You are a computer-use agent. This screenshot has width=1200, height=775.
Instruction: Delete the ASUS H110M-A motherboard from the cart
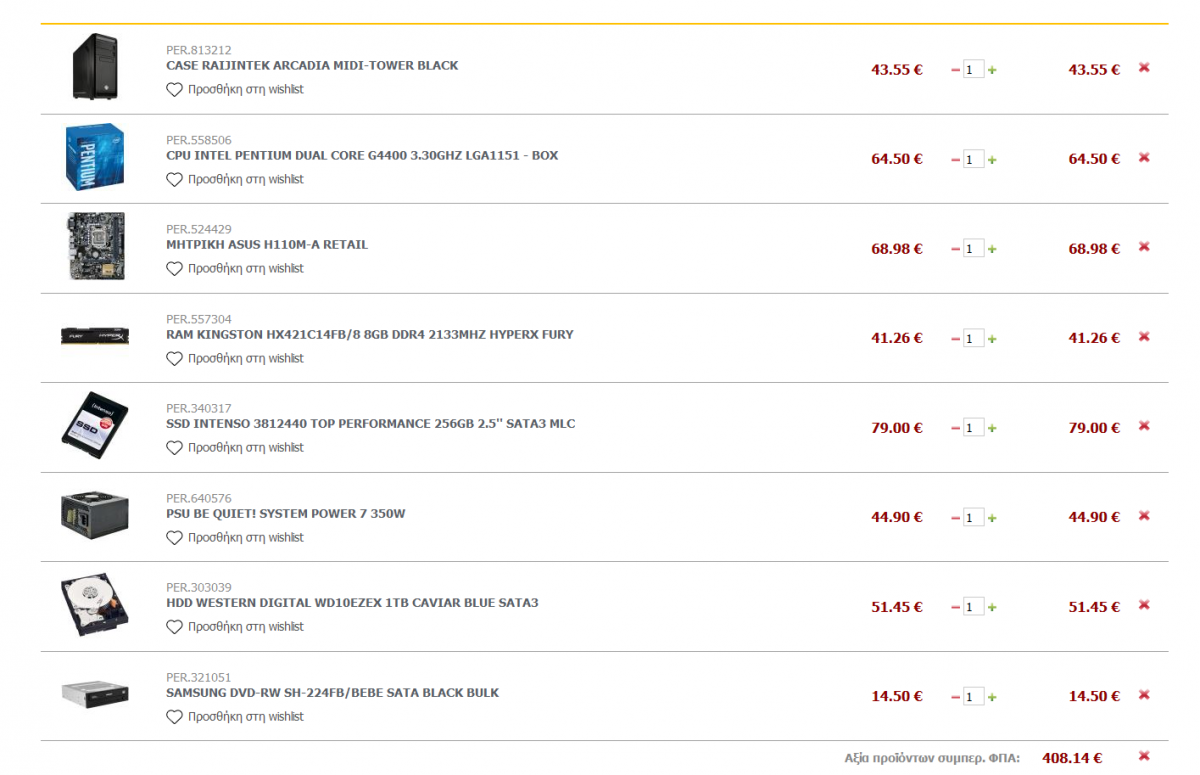click(x=1144, y=247)
